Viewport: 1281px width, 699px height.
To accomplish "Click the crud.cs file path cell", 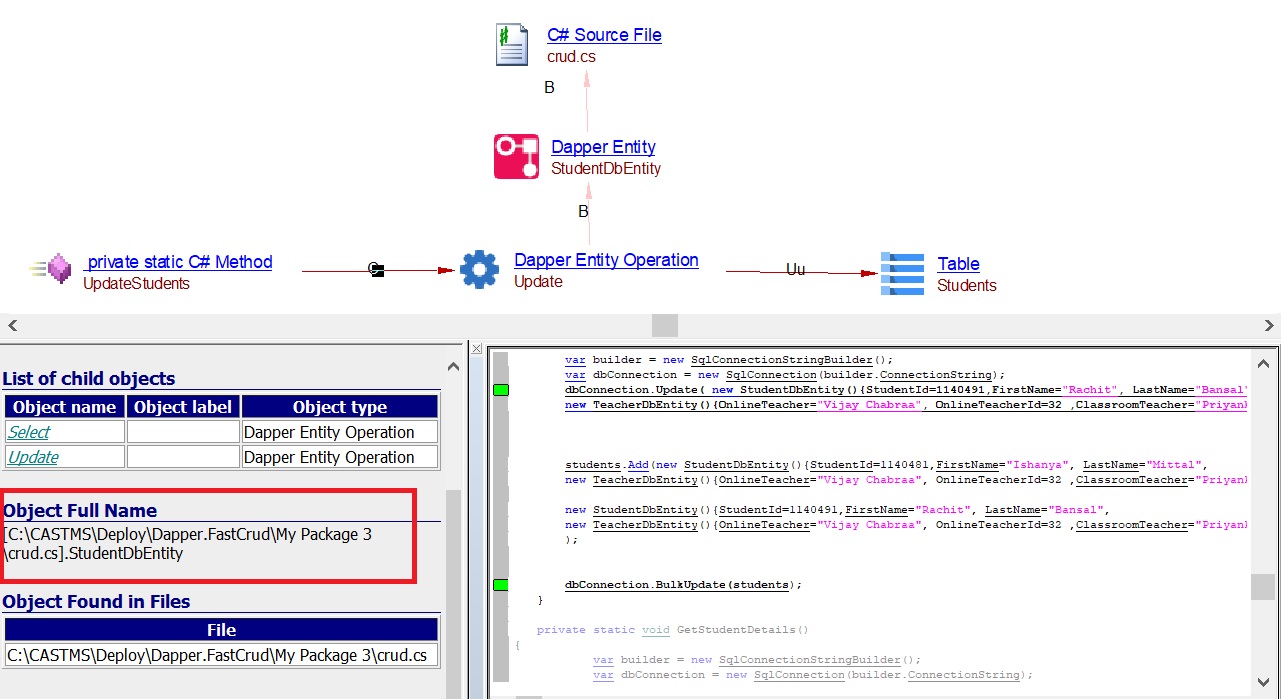I will coord(221,655).
